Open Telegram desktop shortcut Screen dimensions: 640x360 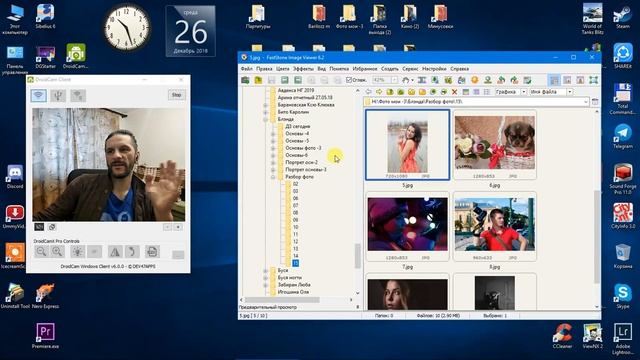coord(623,137)
